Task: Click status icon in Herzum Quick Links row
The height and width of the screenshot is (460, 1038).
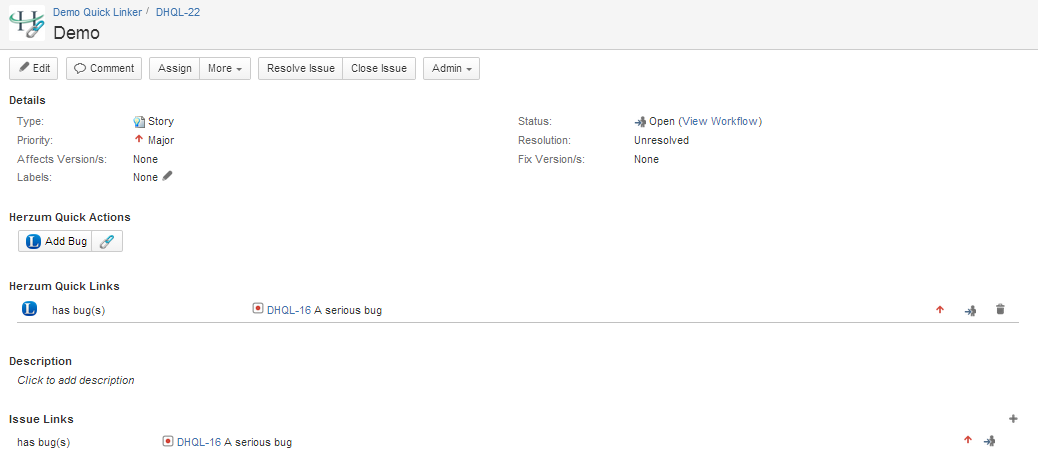Action: point(969,311)
